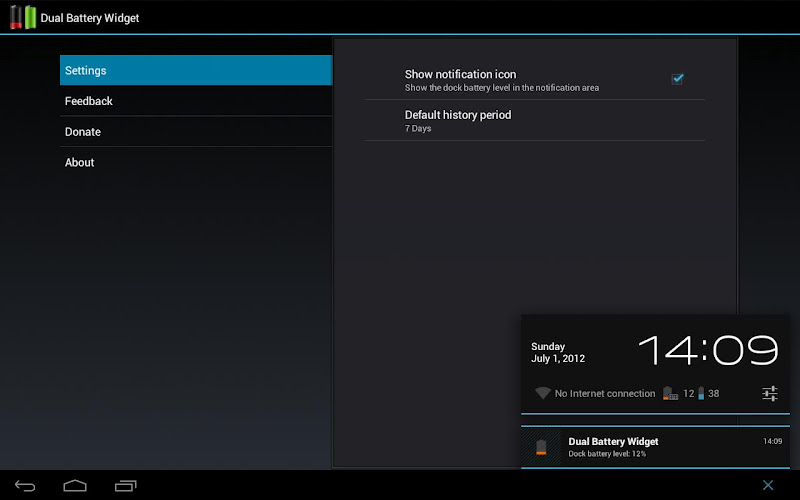Click the Dual Battery Widget app icon

click(23, 17)
